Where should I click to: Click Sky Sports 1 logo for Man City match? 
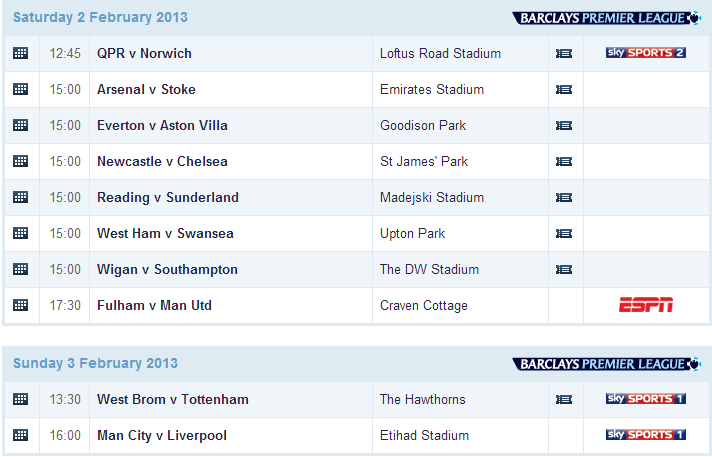646,435
